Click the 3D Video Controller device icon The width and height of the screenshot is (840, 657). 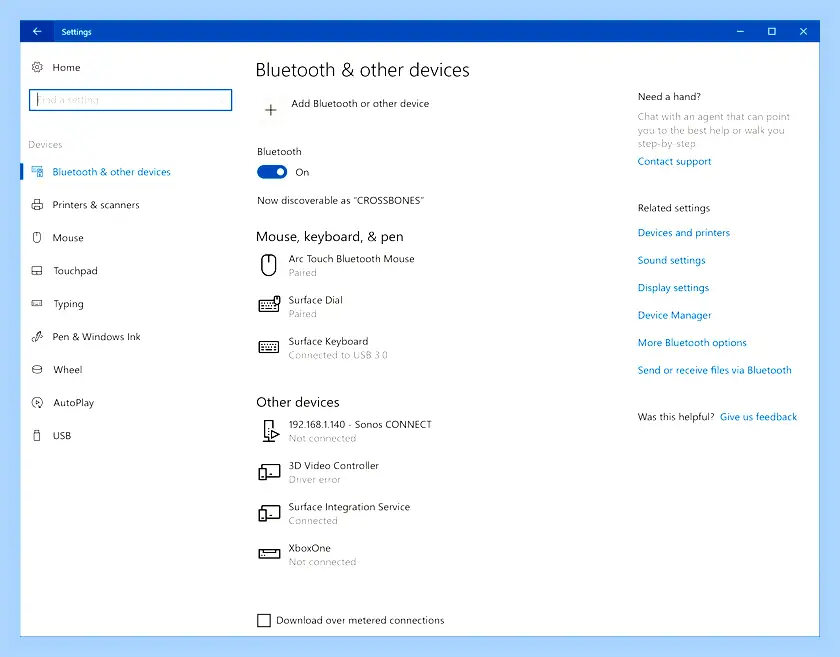click(269, 472)
